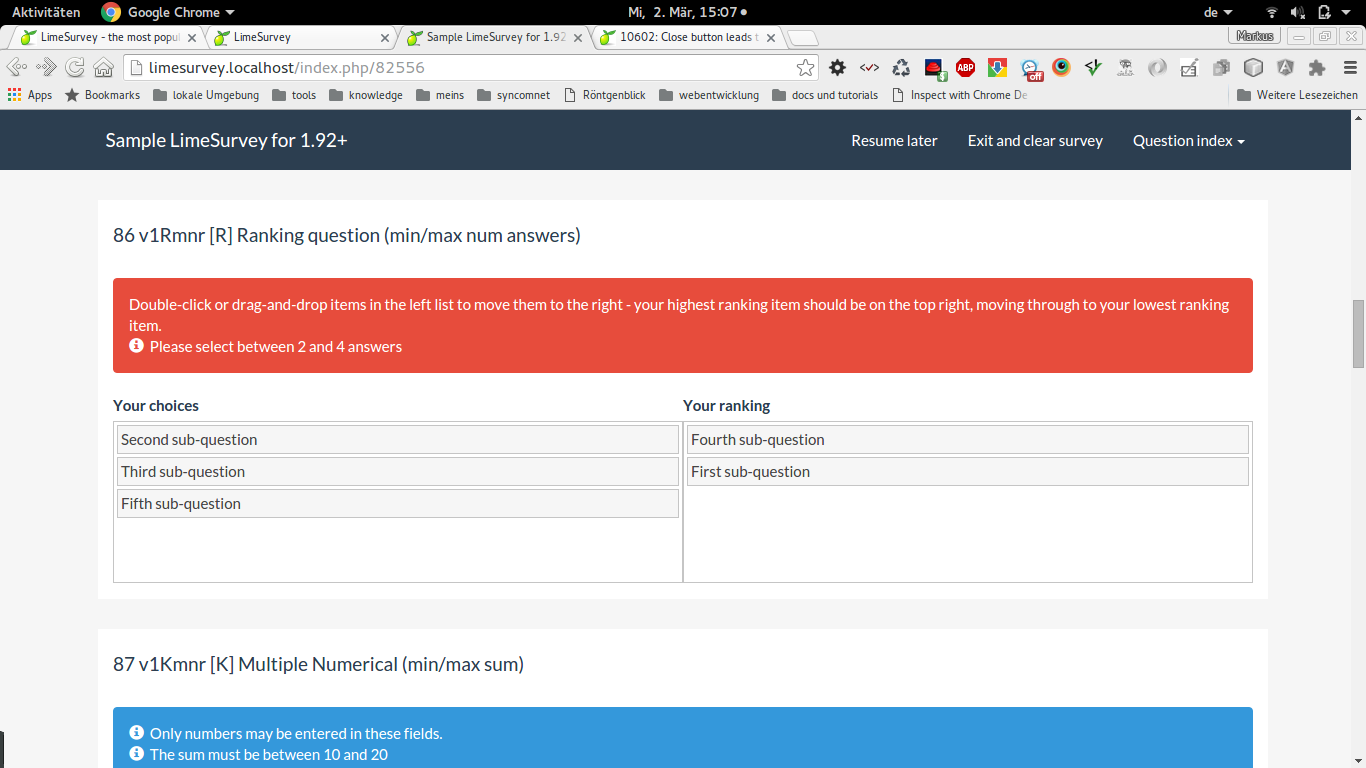
Task: Switch to the 10602: Close button tab
Action: [688, 38]
